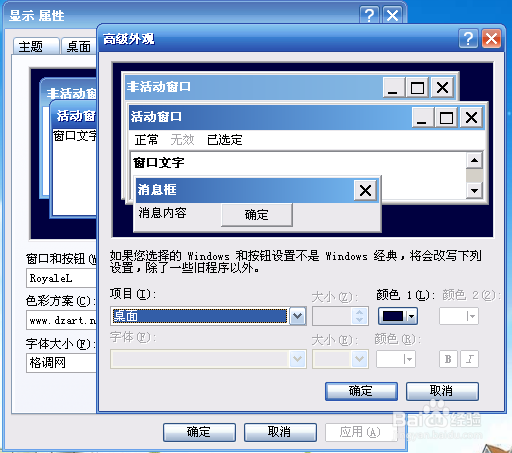Click 无效 menu item in preview

click(183, 140)
